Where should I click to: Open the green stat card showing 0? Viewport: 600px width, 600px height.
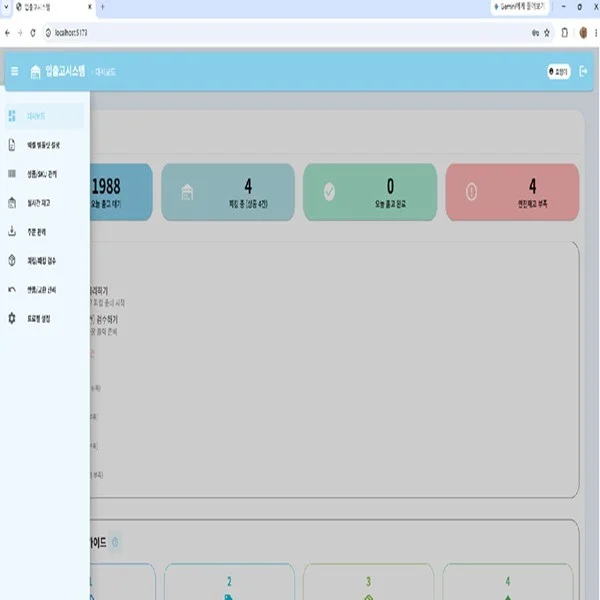[370, 192]
